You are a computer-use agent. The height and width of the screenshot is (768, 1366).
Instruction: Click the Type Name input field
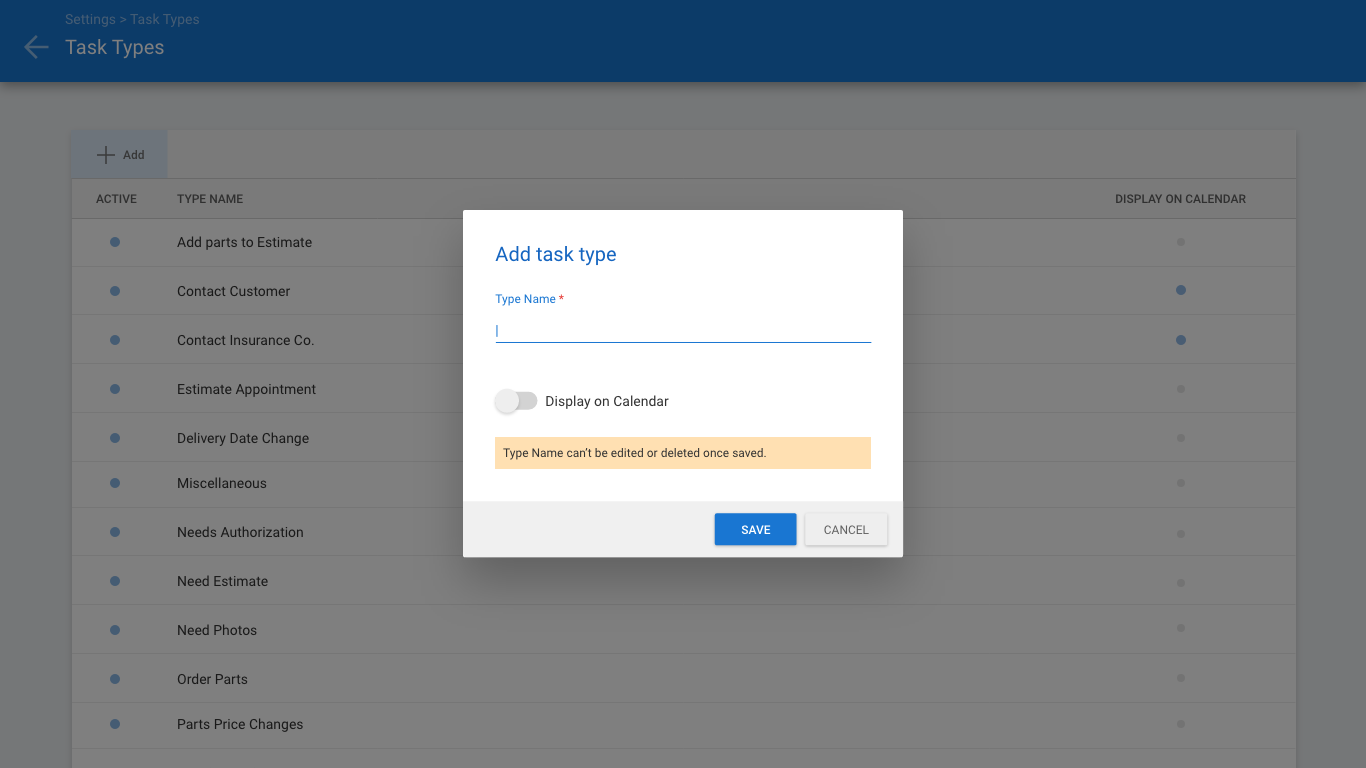[682, 330]
